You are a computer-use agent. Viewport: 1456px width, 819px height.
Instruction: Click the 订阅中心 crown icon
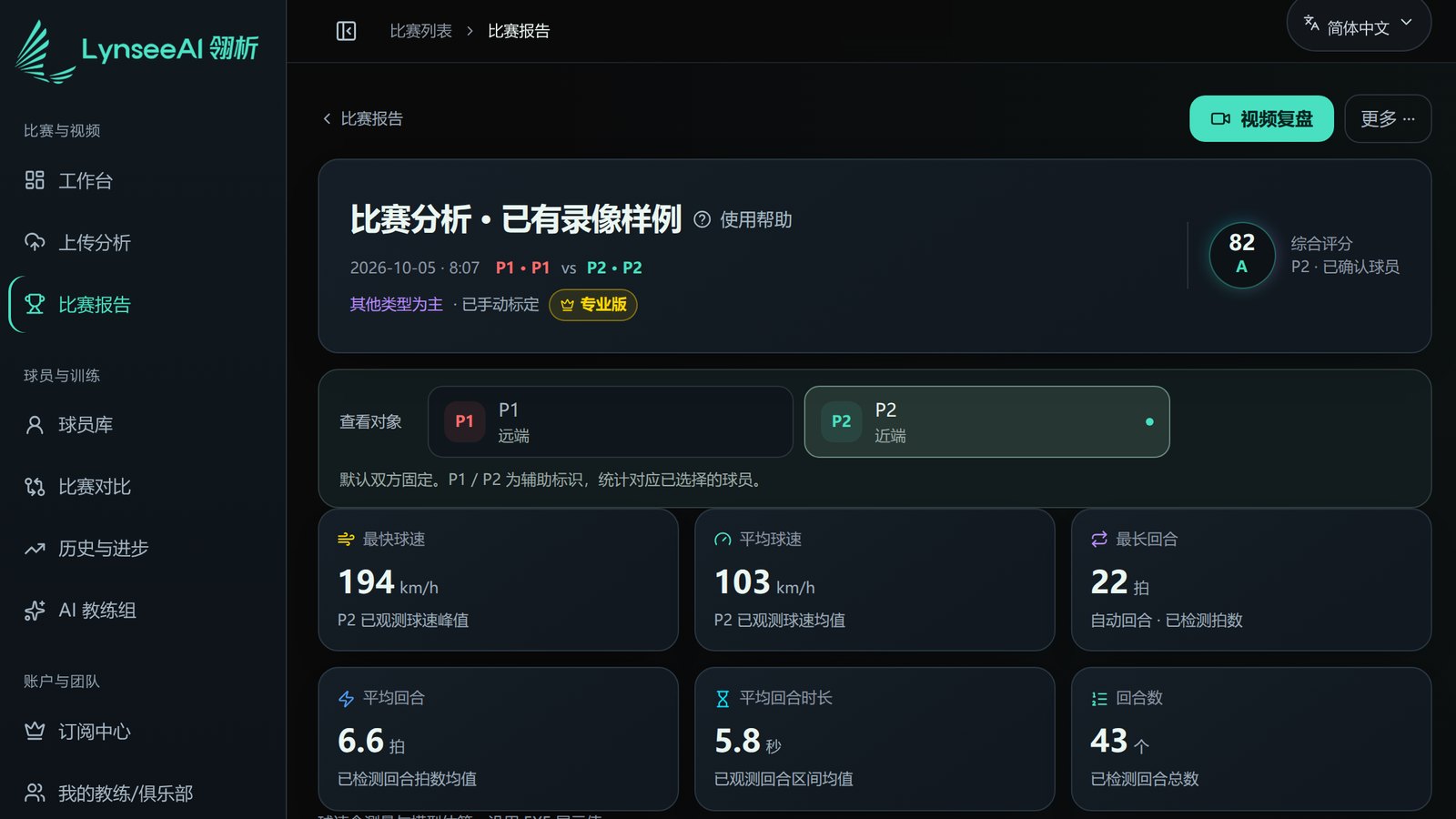pos(35,732)
